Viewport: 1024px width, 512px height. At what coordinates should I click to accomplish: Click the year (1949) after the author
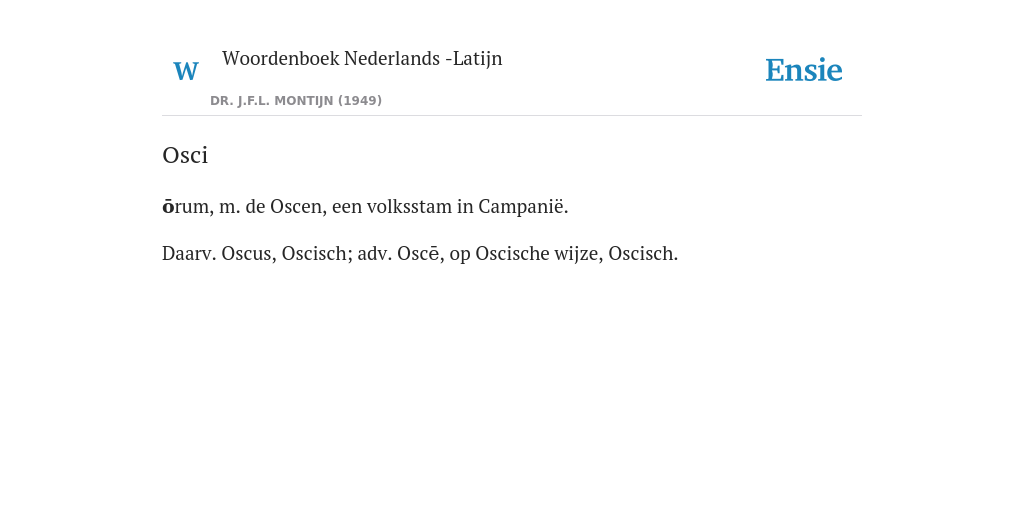pyautogui.click(x=360, y=101)
